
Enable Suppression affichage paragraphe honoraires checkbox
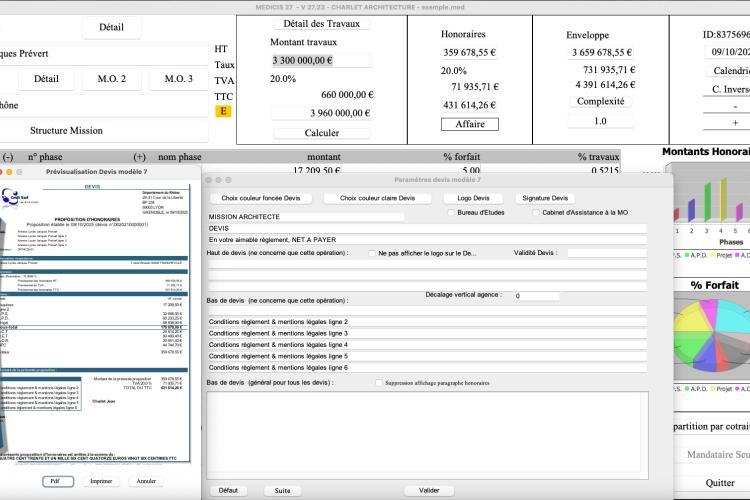pyautogui.click(x=379, y=383)
